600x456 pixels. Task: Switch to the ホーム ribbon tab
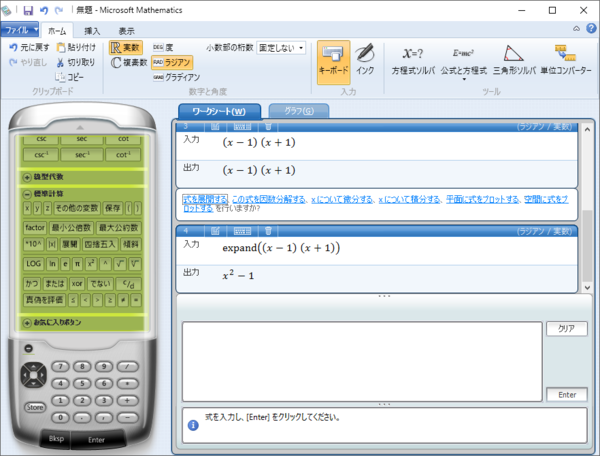(x=57, y=31)
